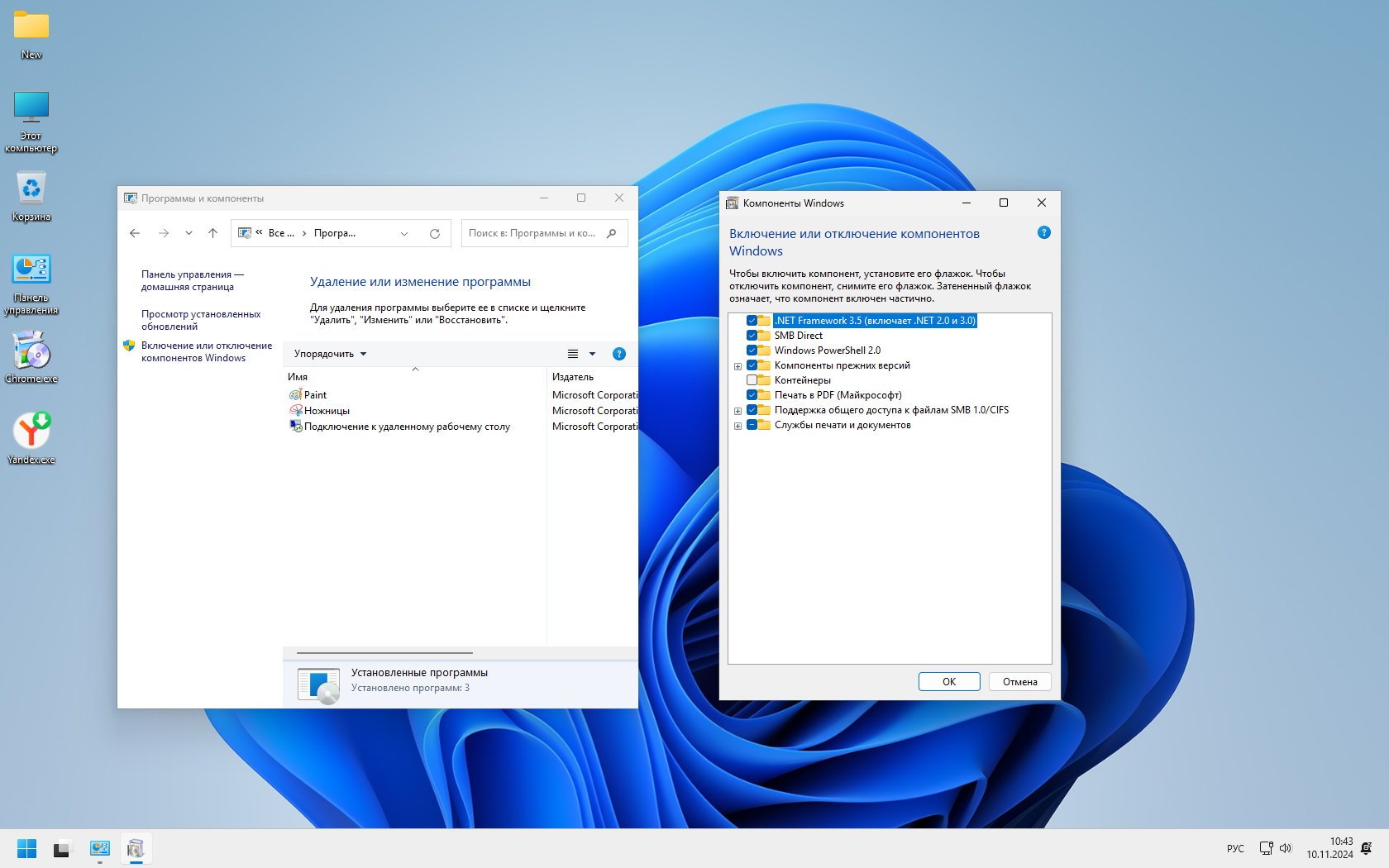Toggle Windows PowerShell 2.0 checkbox
This screenshot has height=868, width=1389.
pyautogui.click(x=752, y=351)
